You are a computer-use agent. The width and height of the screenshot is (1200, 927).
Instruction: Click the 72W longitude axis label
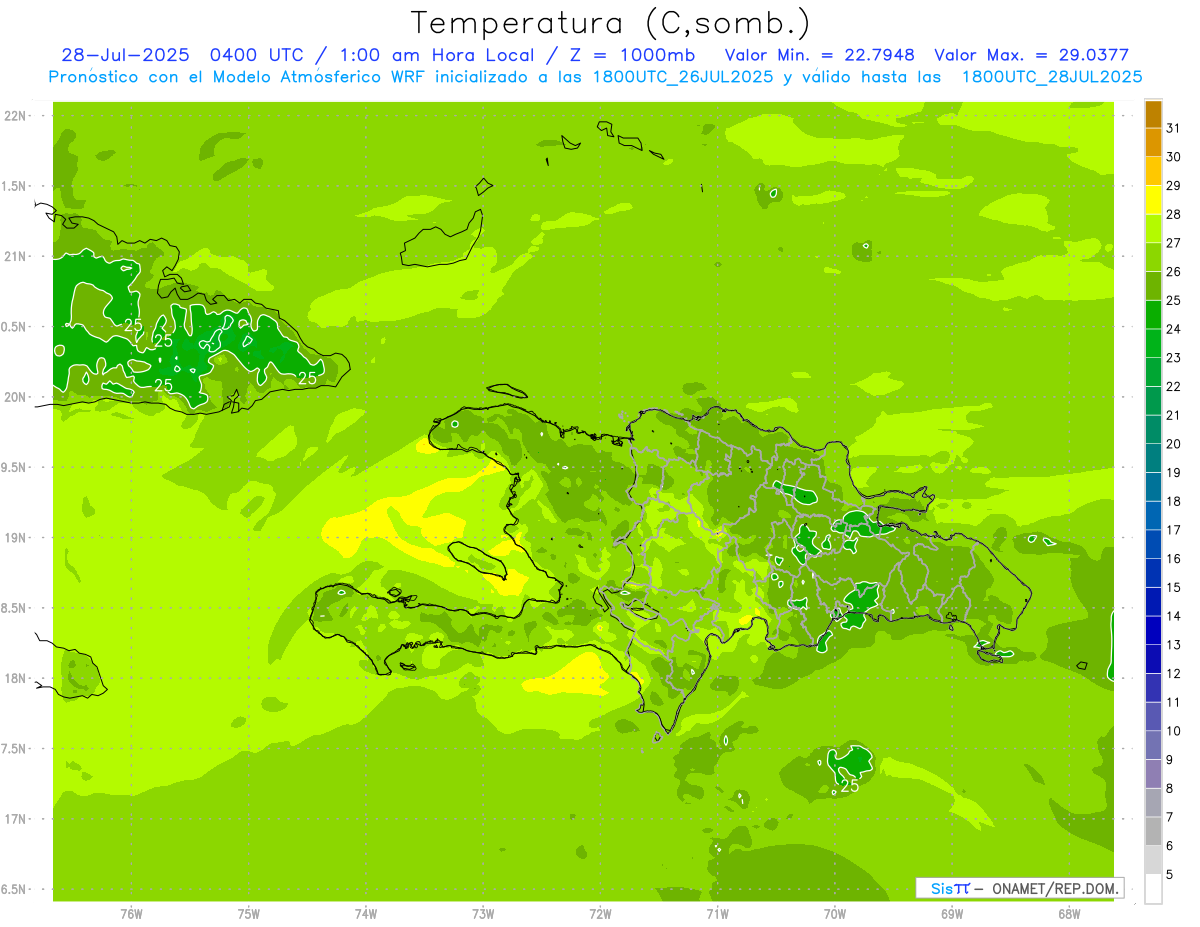(x=600, y=914)
